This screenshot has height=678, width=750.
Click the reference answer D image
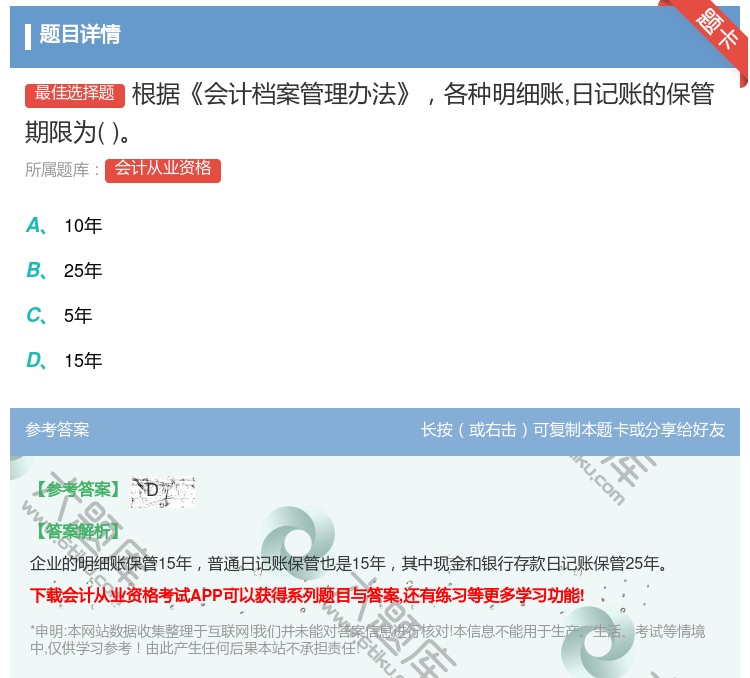pyautogui.click(x=163, y=491)
